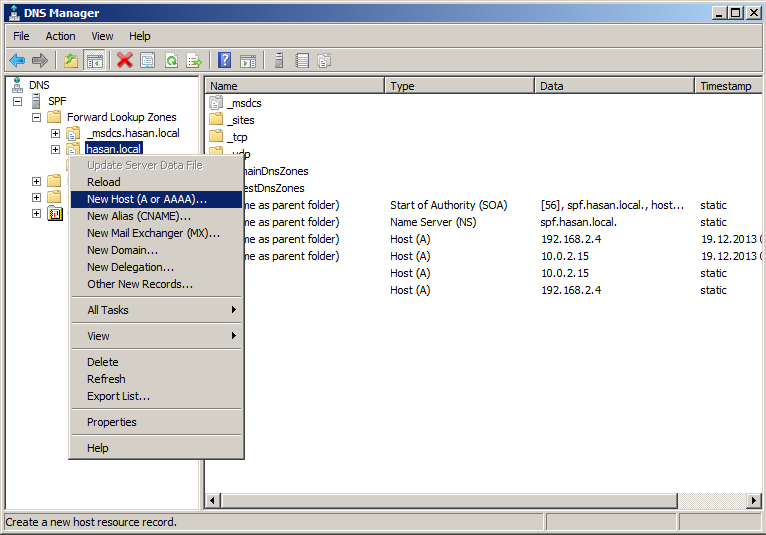Screen dimensions: 766x535
Task: Click the Forward arrow toolbar icon
Action: (x=40, y=61)
